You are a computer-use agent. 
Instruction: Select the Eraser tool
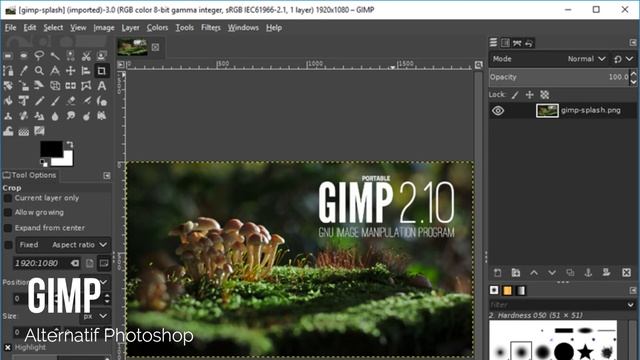point(71,101)
